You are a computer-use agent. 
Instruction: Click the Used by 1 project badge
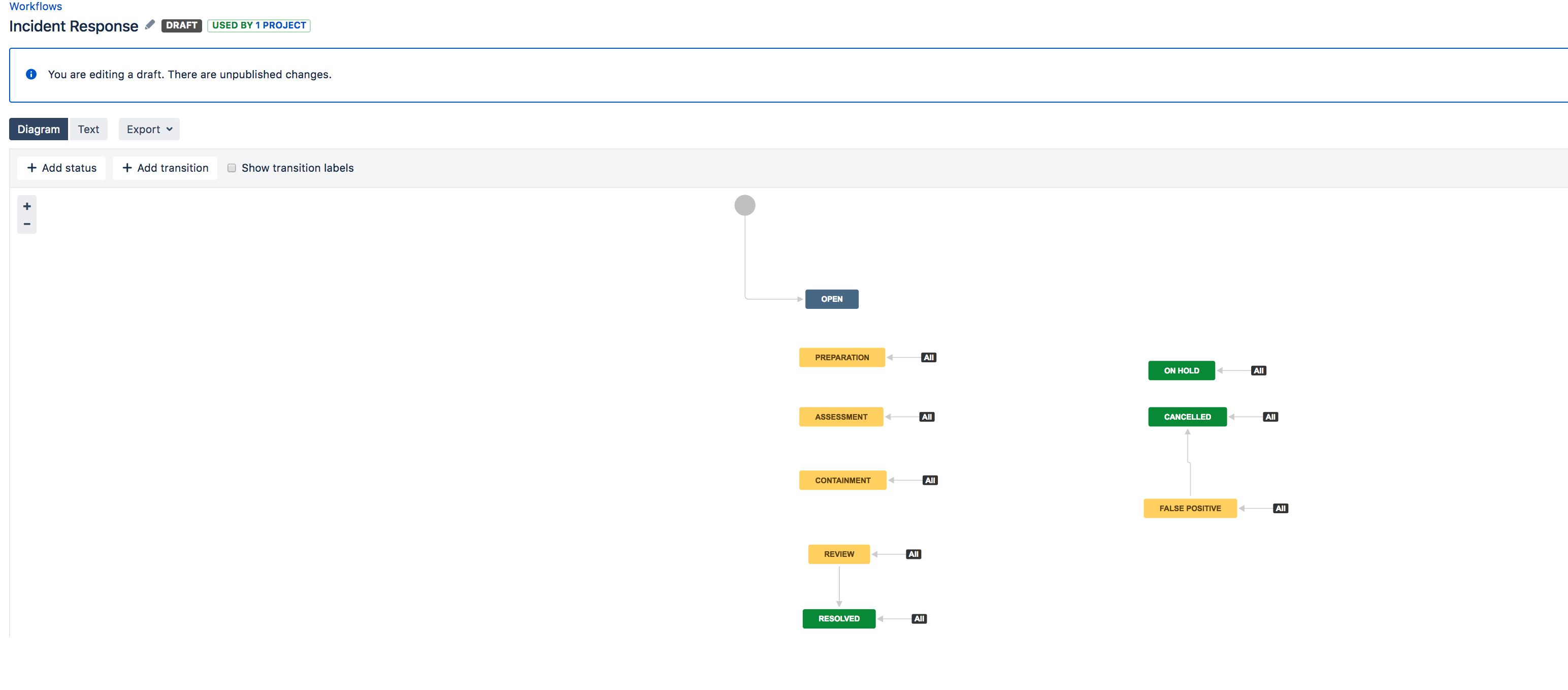(x=258, y=25)
